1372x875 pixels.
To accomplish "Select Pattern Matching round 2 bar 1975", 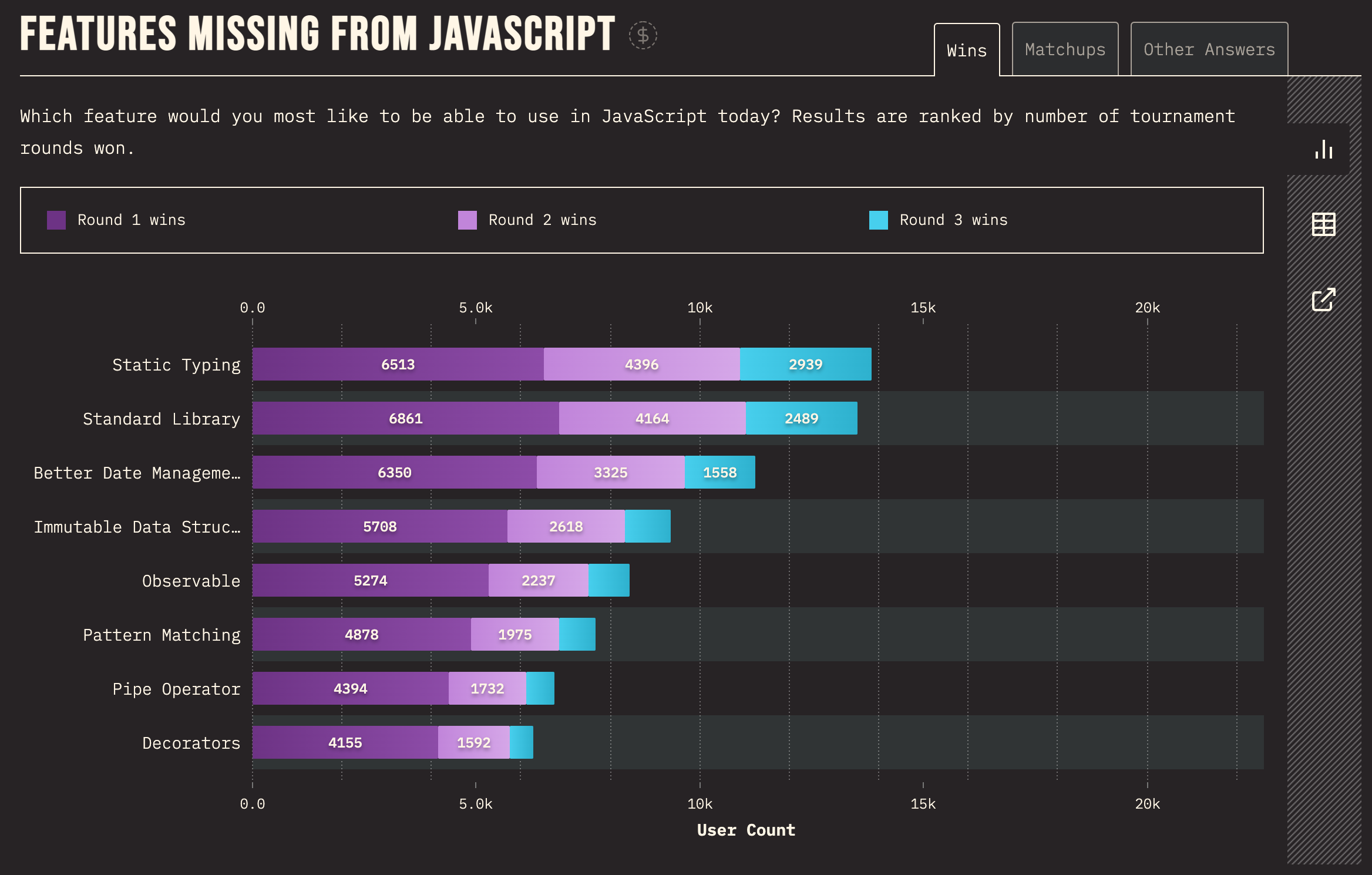I will click(515, 634).
